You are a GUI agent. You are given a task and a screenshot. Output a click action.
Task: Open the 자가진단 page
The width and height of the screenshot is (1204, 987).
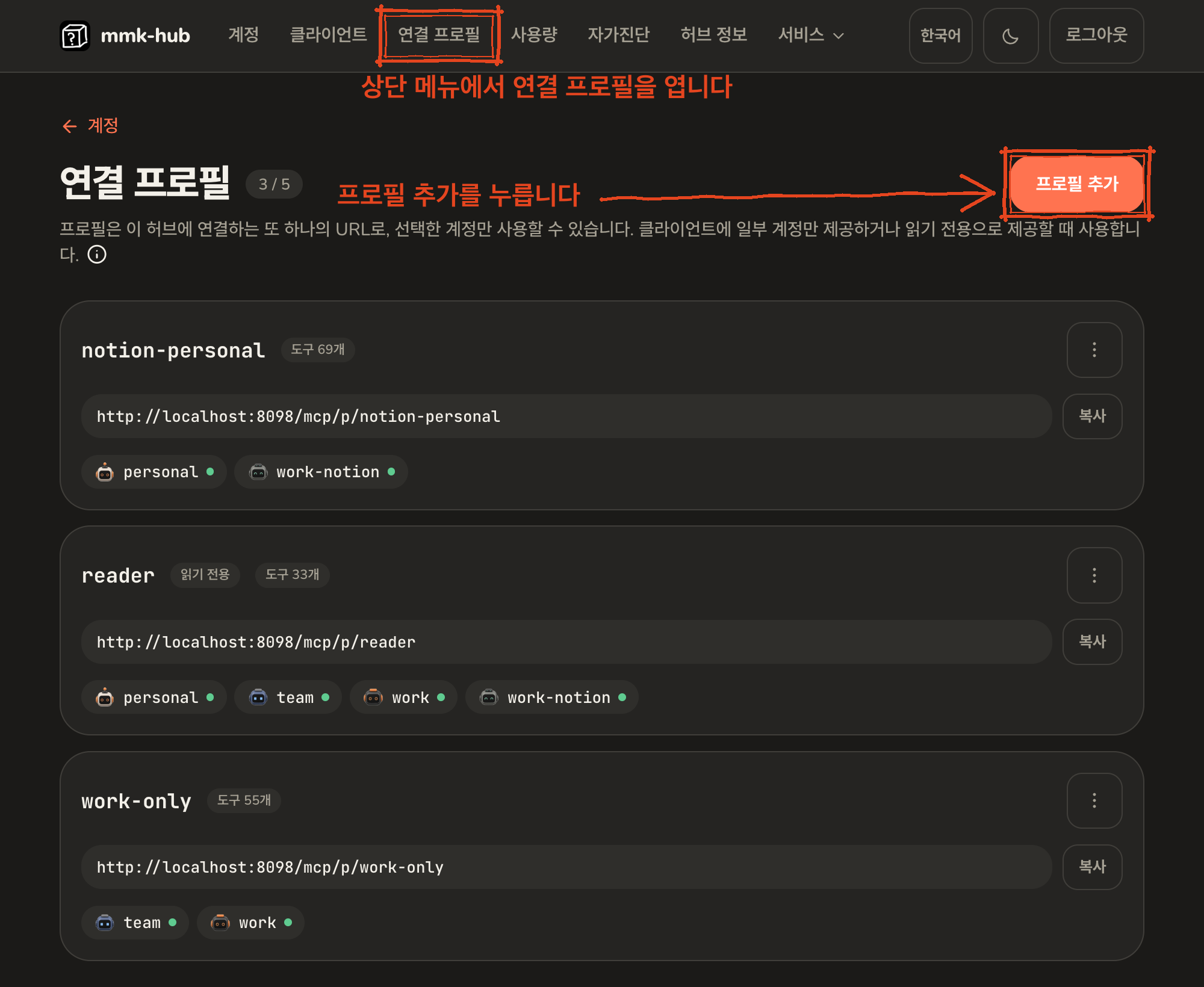point(619,35)
